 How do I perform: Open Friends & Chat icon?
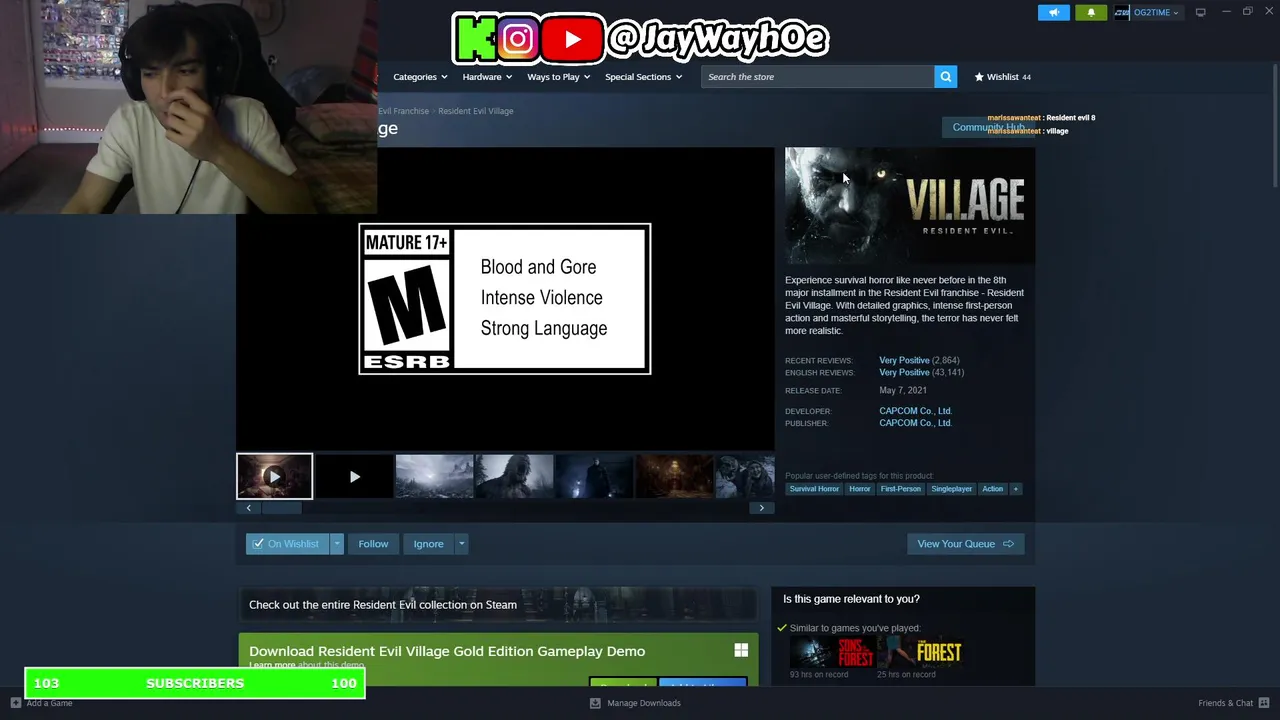pos(1264,703)
